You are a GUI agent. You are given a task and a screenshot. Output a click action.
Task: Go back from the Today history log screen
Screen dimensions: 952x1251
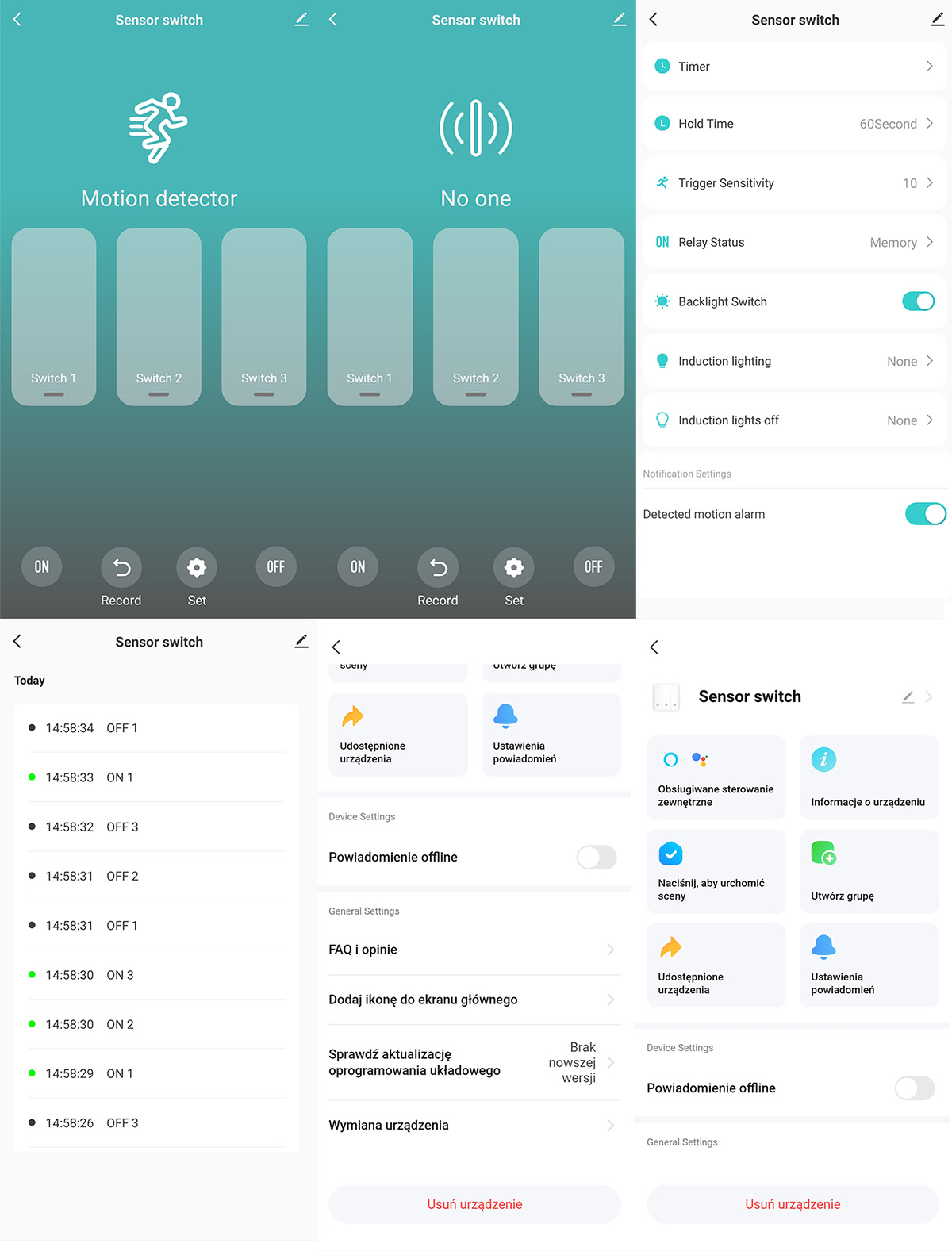[17, 641]
